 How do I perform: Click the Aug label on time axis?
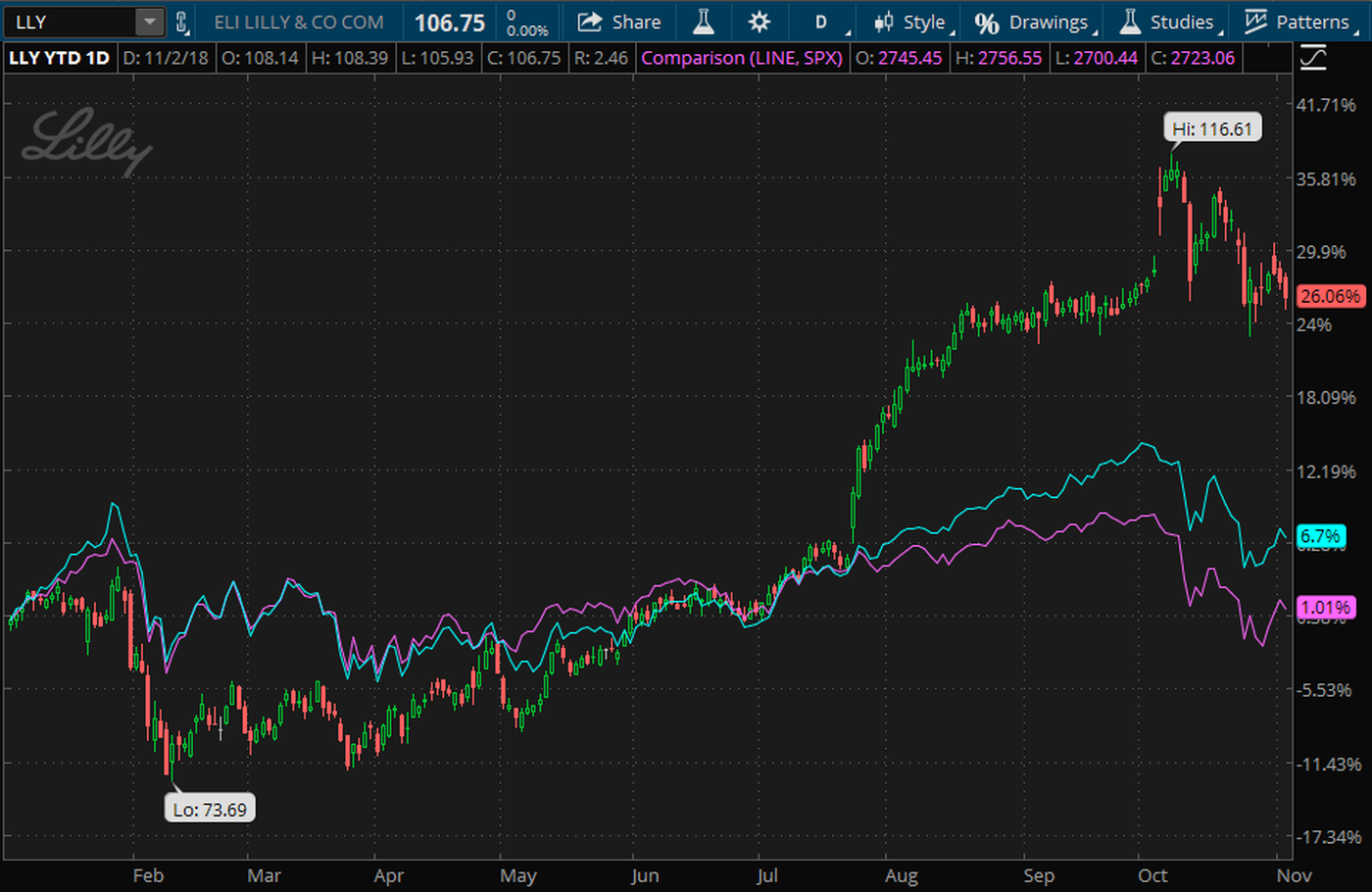click(x=902, y=875)
